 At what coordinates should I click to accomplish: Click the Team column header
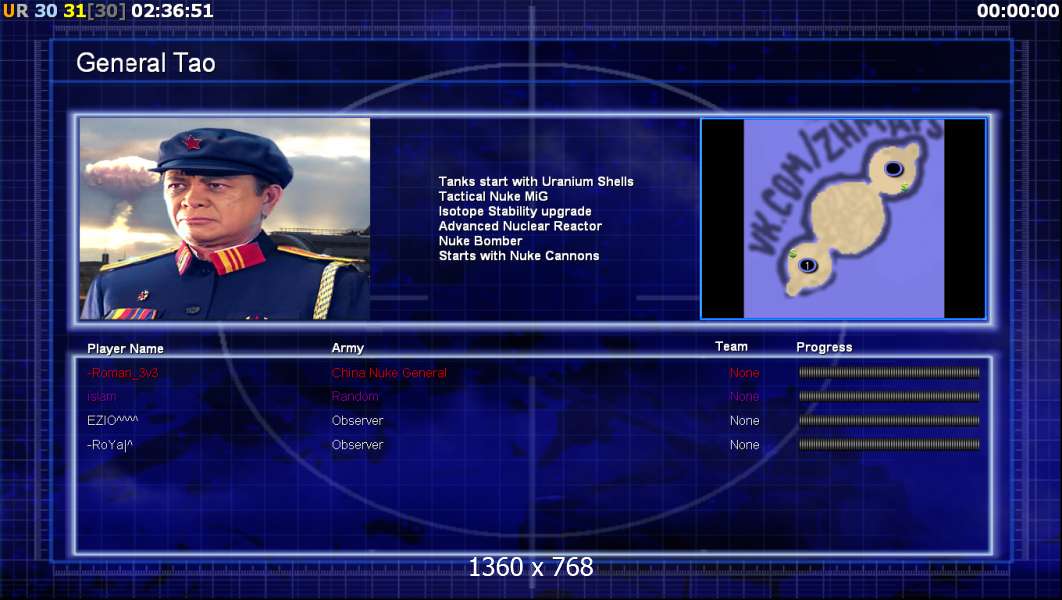pyautogui.click(x=731, y=347)
